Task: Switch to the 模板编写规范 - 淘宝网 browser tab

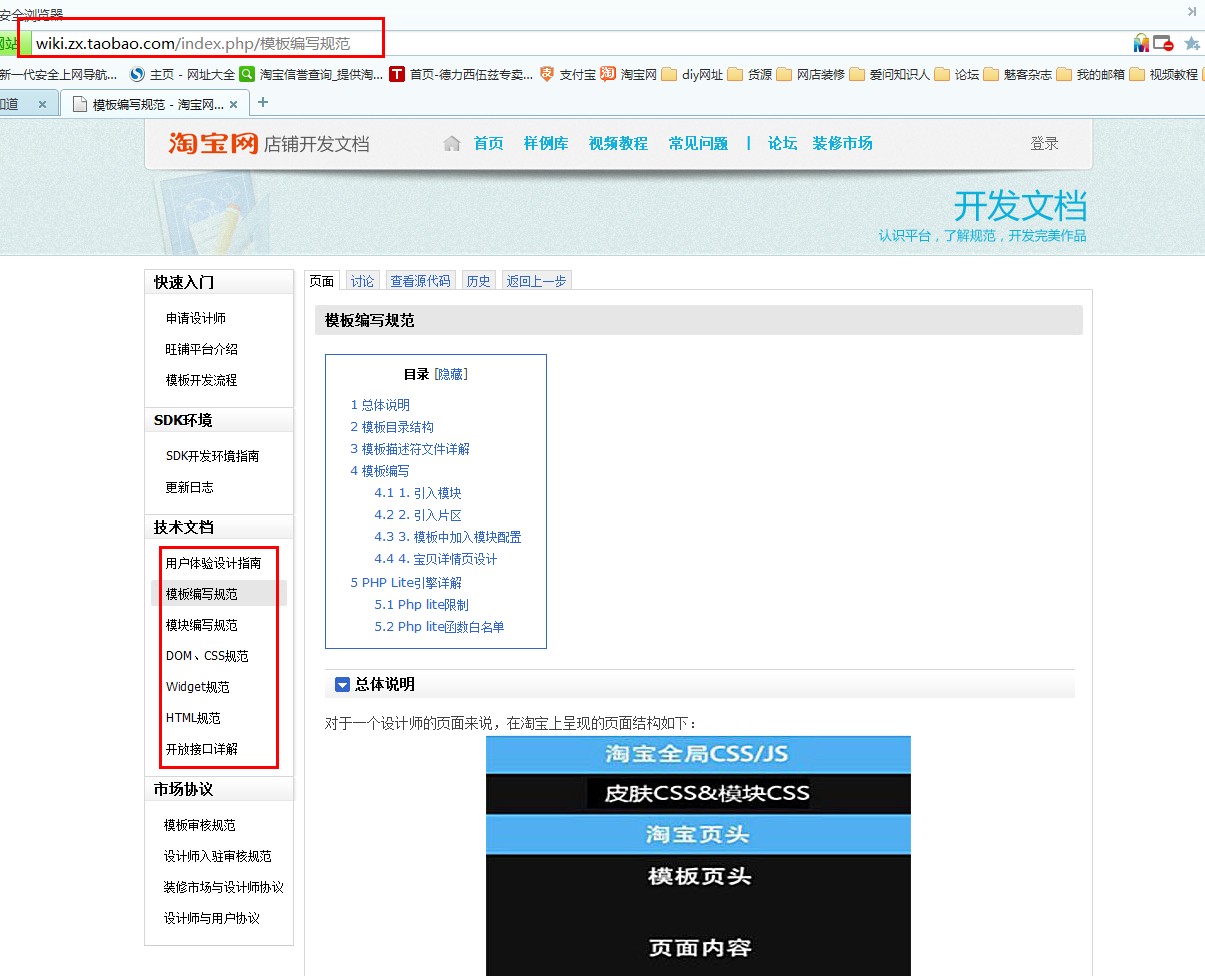Action: [155, 104]
